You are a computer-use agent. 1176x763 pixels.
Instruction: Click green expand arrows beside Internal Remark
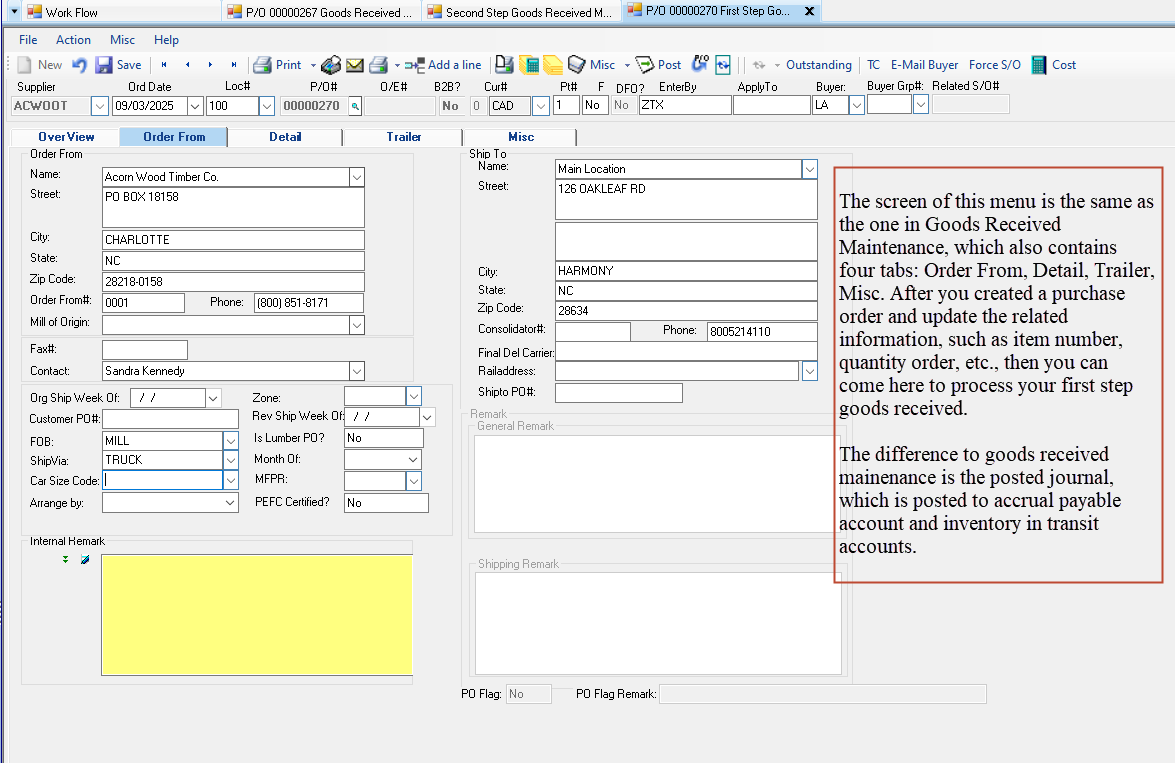(x=66, y=560)
